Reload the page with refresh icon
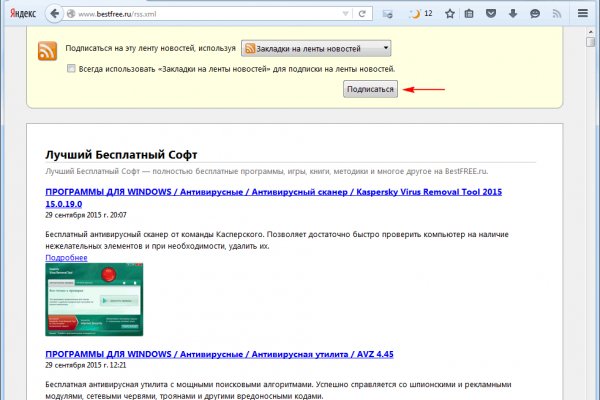 (362, 14)
